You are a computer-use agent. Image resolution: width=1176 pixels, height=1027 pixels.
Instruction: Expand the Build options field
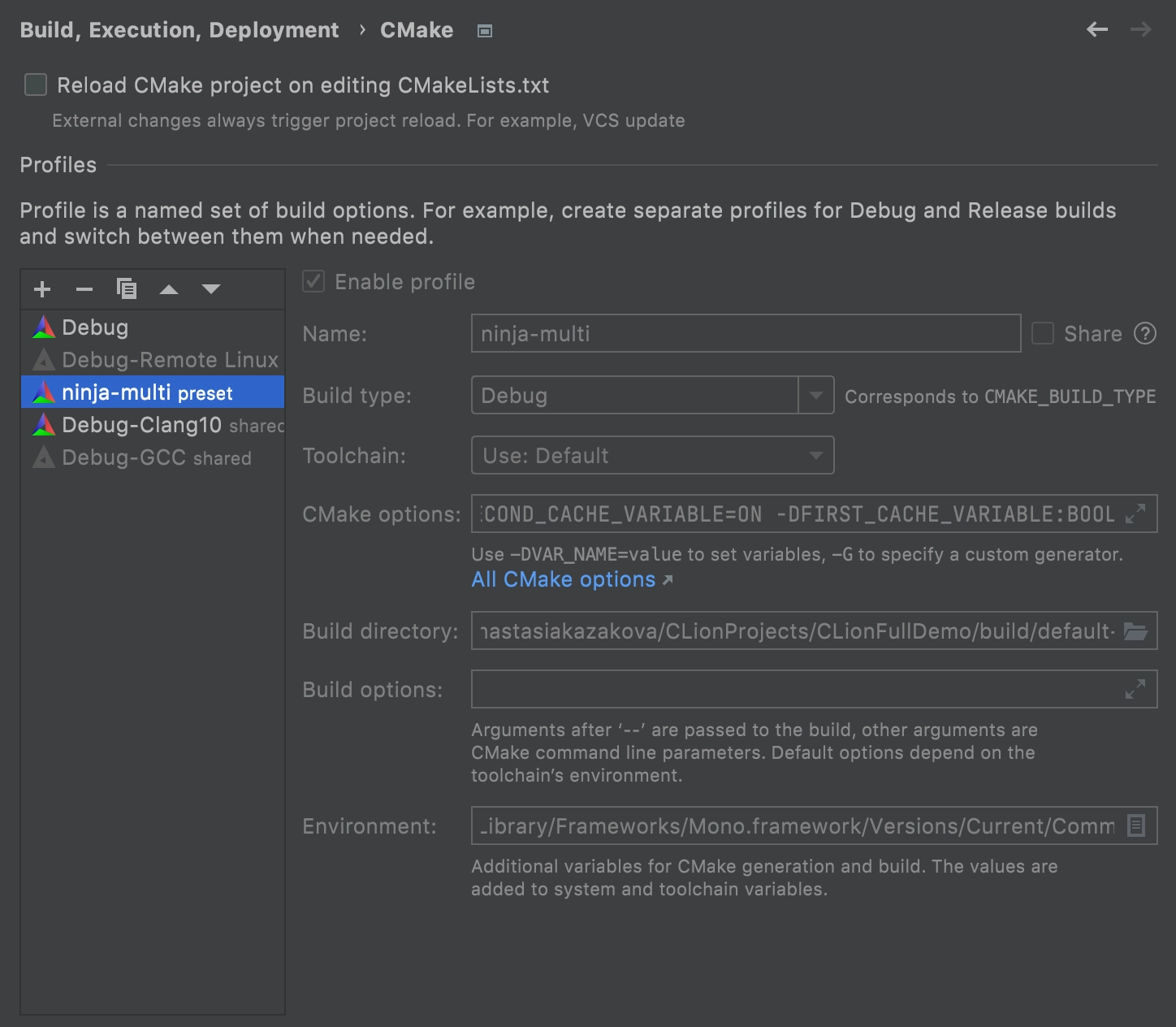(x=1135, y=689)
